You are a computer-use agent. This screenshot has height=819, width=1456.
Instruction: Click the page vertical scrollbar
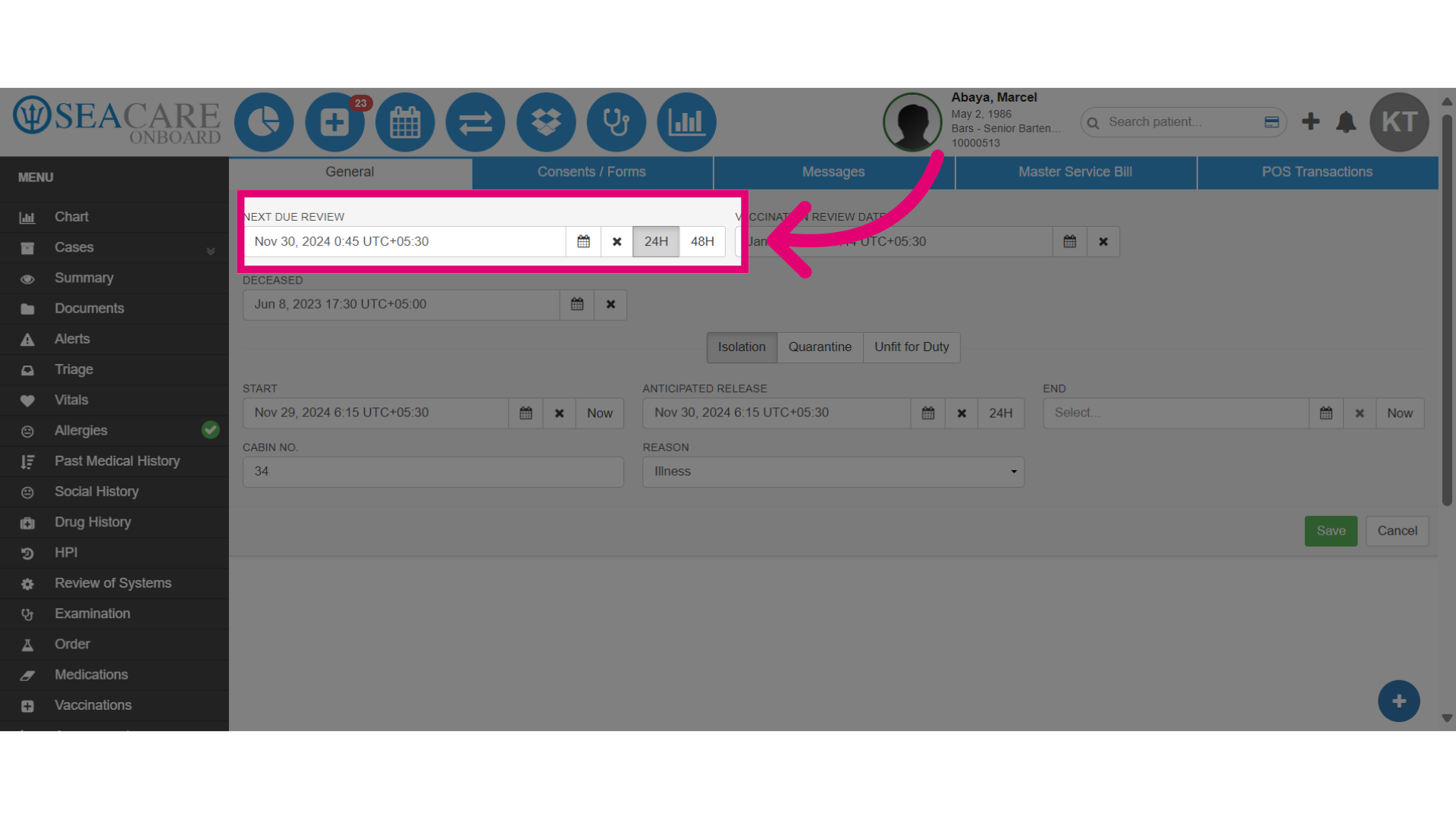point(1447,310)
